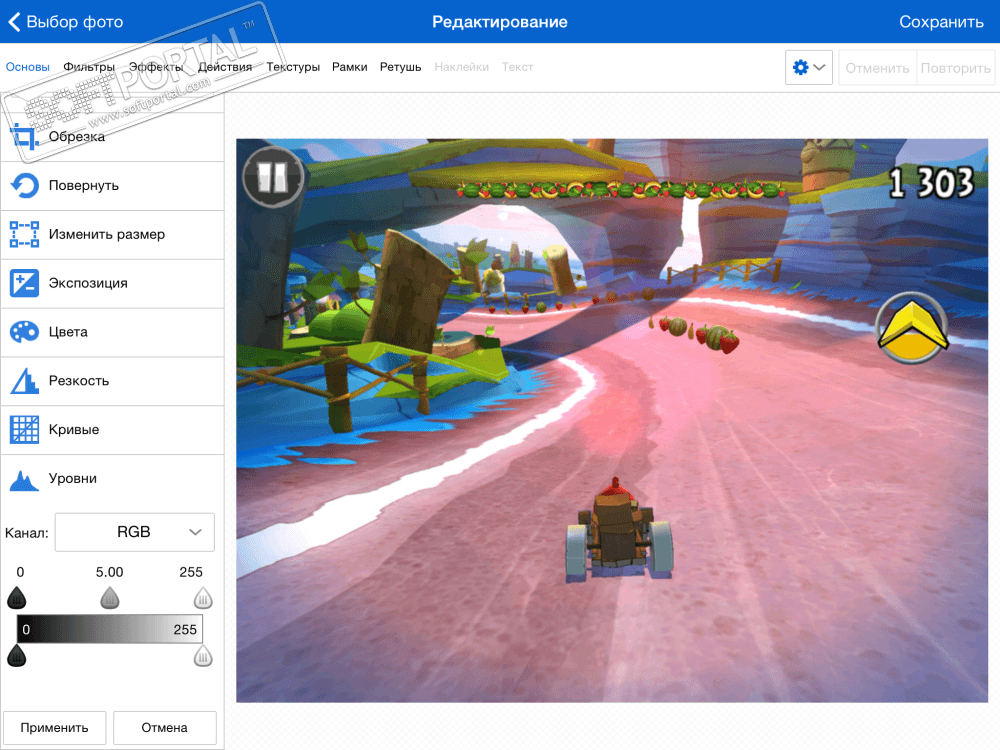Click the white input 255 handle
Image resolution: width=1000 pixels, height=750 pixels.
[203, 598]
